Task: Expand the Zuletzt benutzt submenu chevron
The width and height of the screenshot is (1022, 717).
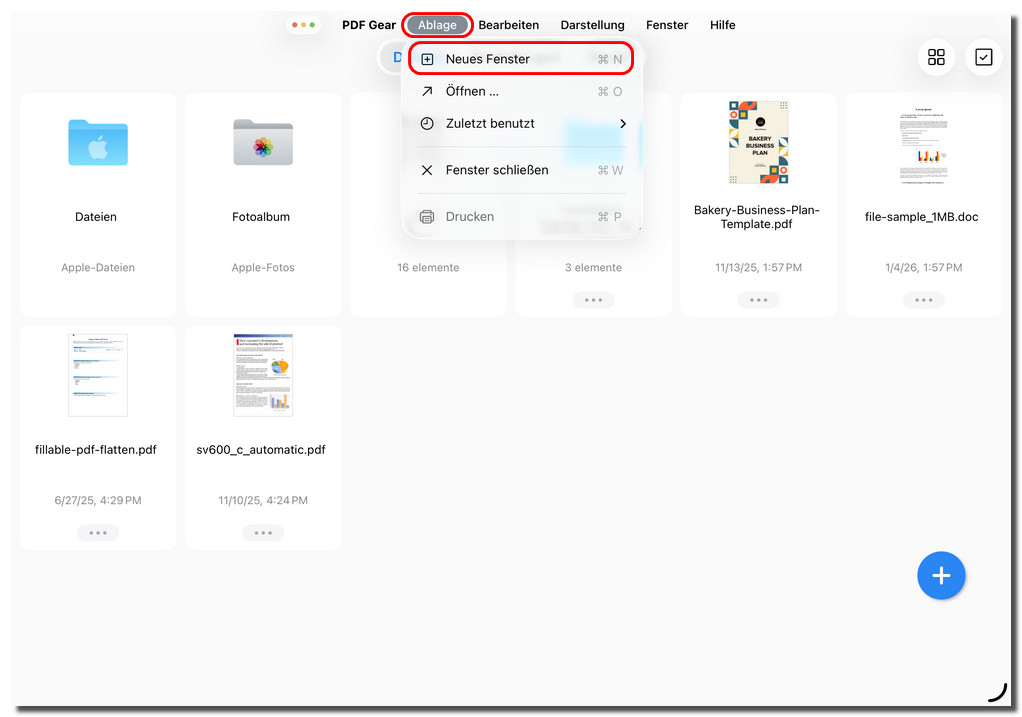Action: 622,123
